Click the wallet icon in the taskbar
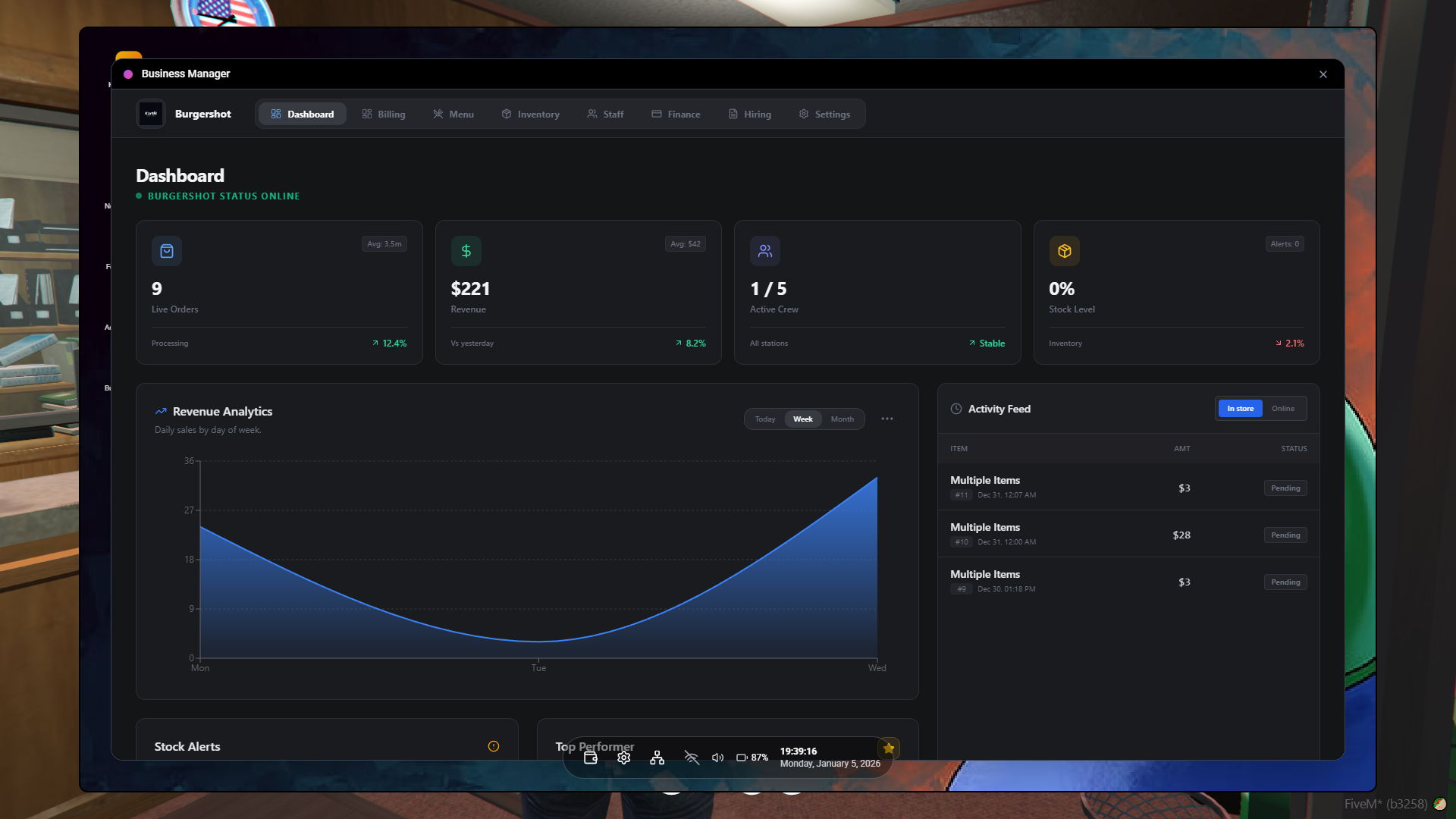This screenshot has height=819, width=1456. pos(590,757)
